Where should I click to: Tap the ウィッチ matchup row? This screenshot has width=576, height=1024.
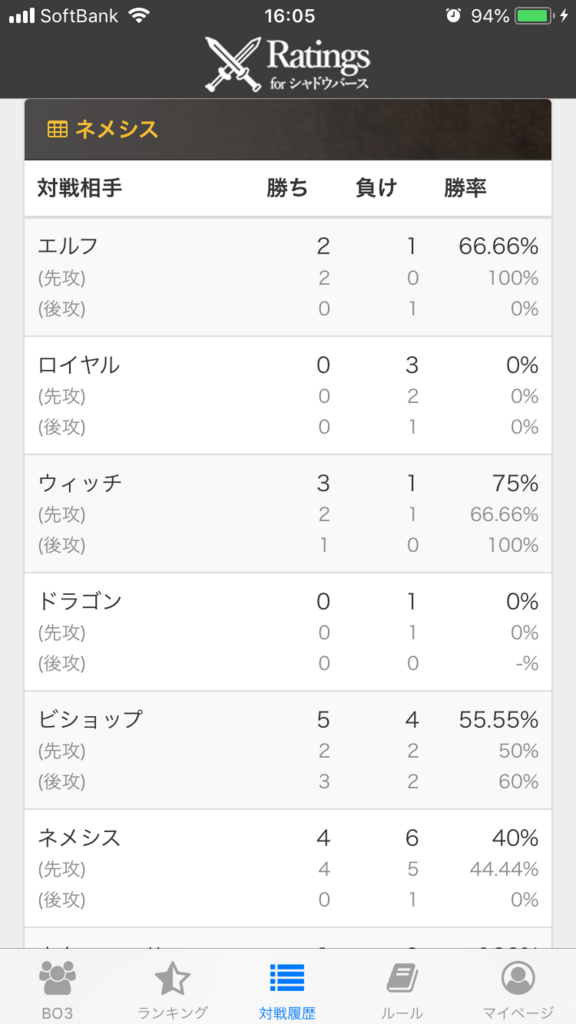(x=288, y=514)
